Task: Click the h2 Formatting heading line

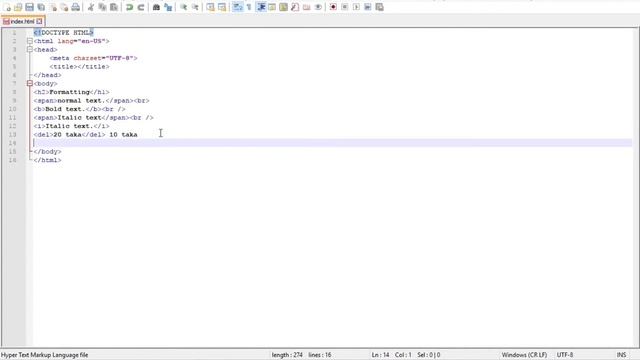Action: pyautogui.click(x=71, y=92)
